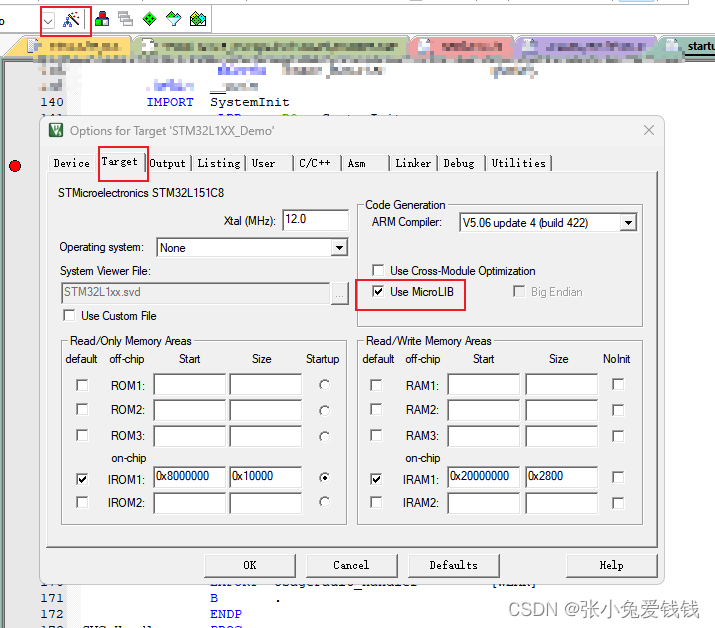
Task: Open the Pack Installer icon
Action: [x=198, y=19]
